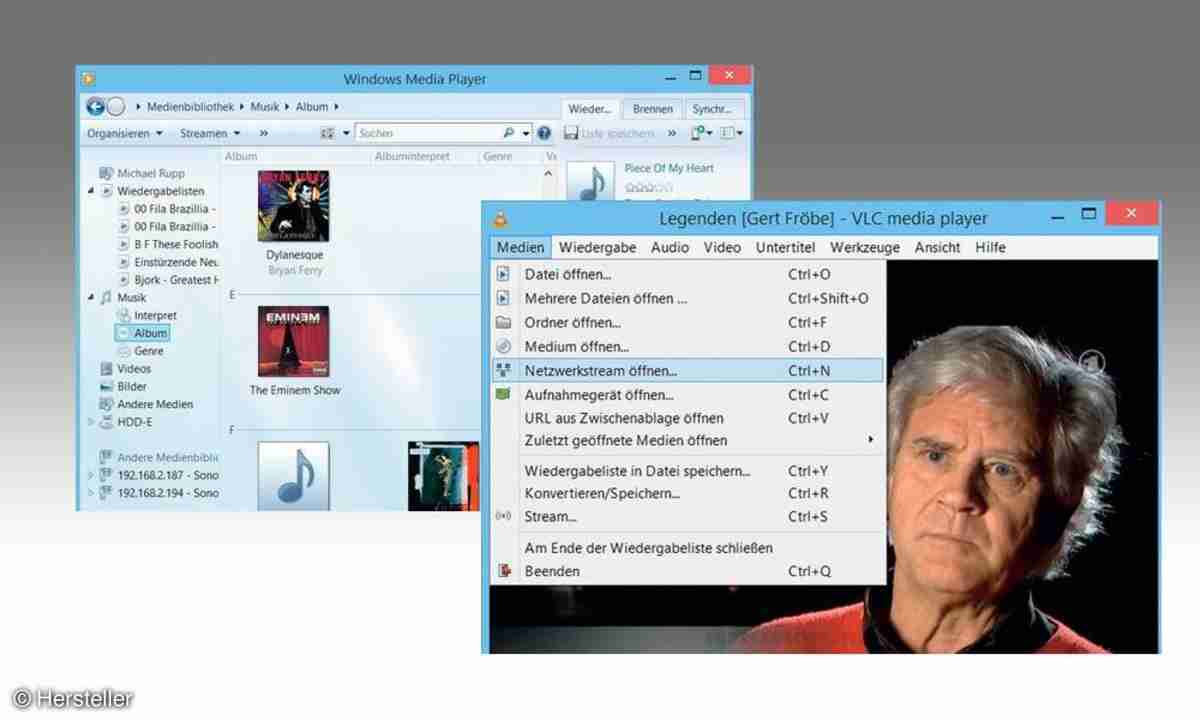
Task: Open the Video menu in VLC
Action: [722, 247]
